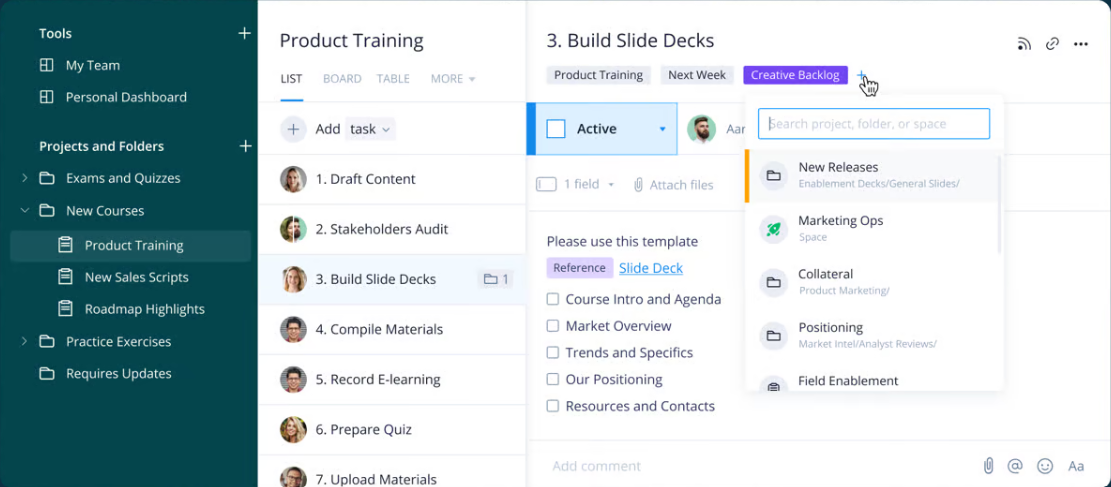
Task: Expand the Exams and Quizzes folder
Action: coord(24,178)
